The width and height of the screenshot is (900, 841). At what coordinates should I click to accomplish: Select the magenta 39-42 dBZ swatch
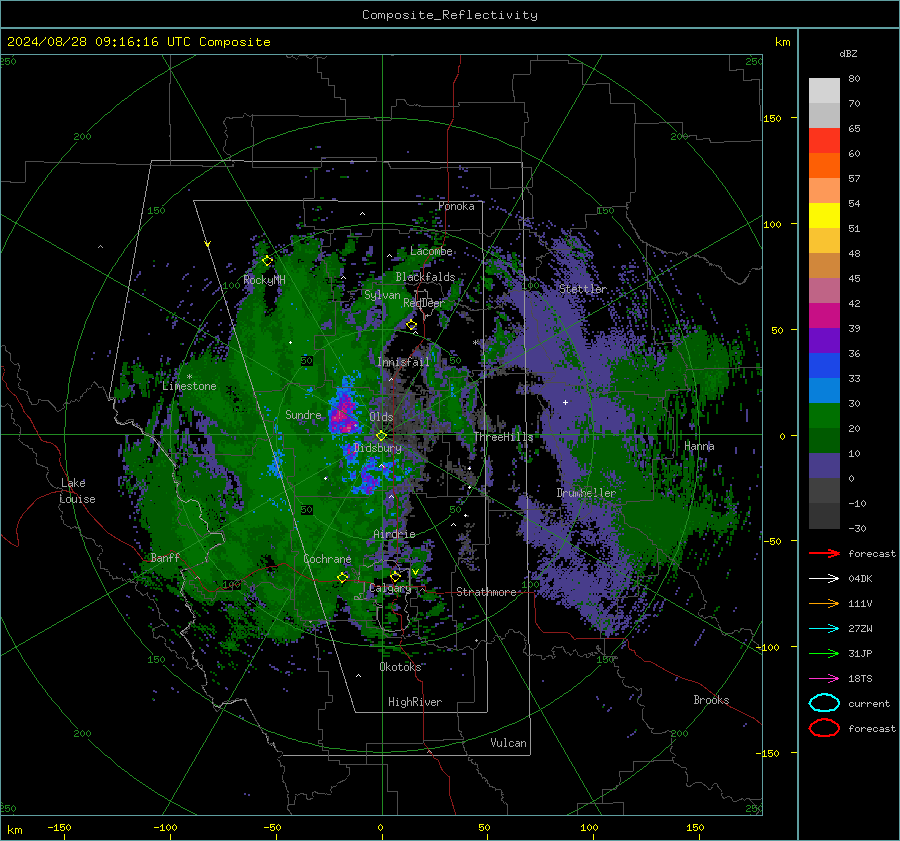point(824,316)
